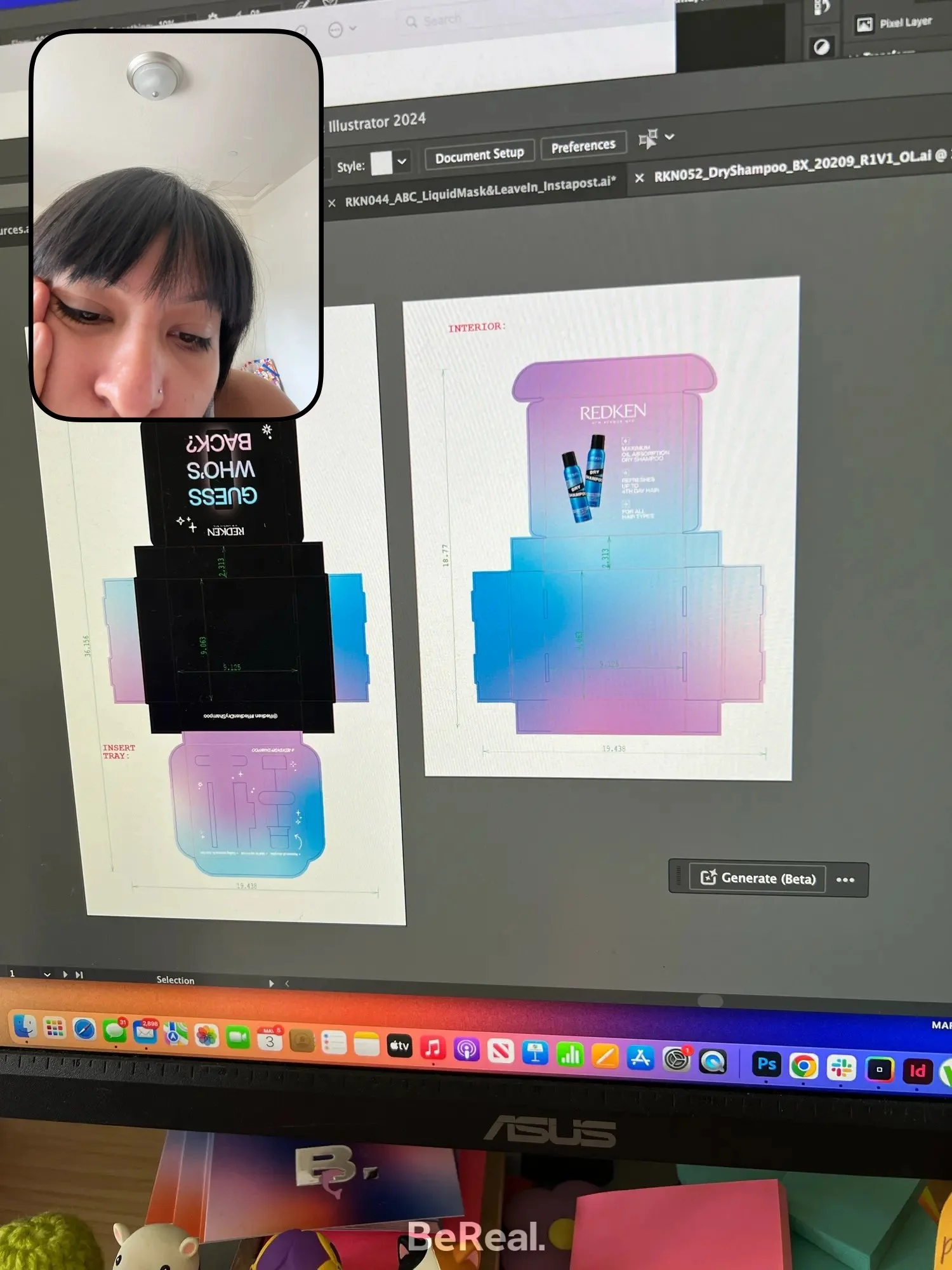The width and height of the screenshot is (952, 1270).
Task: Open Reminders app in dock
Action: point(334,1043)
